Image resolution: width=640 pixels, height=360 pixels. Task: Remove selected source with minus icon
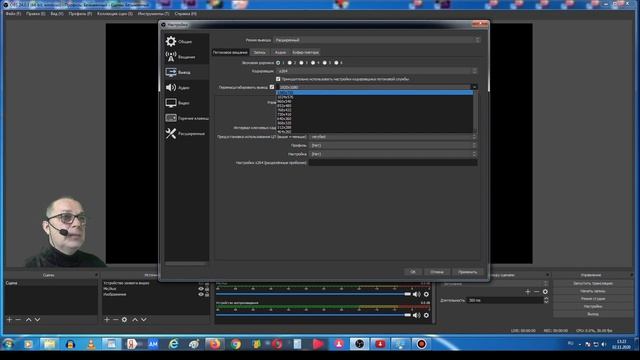coord(116,320)
